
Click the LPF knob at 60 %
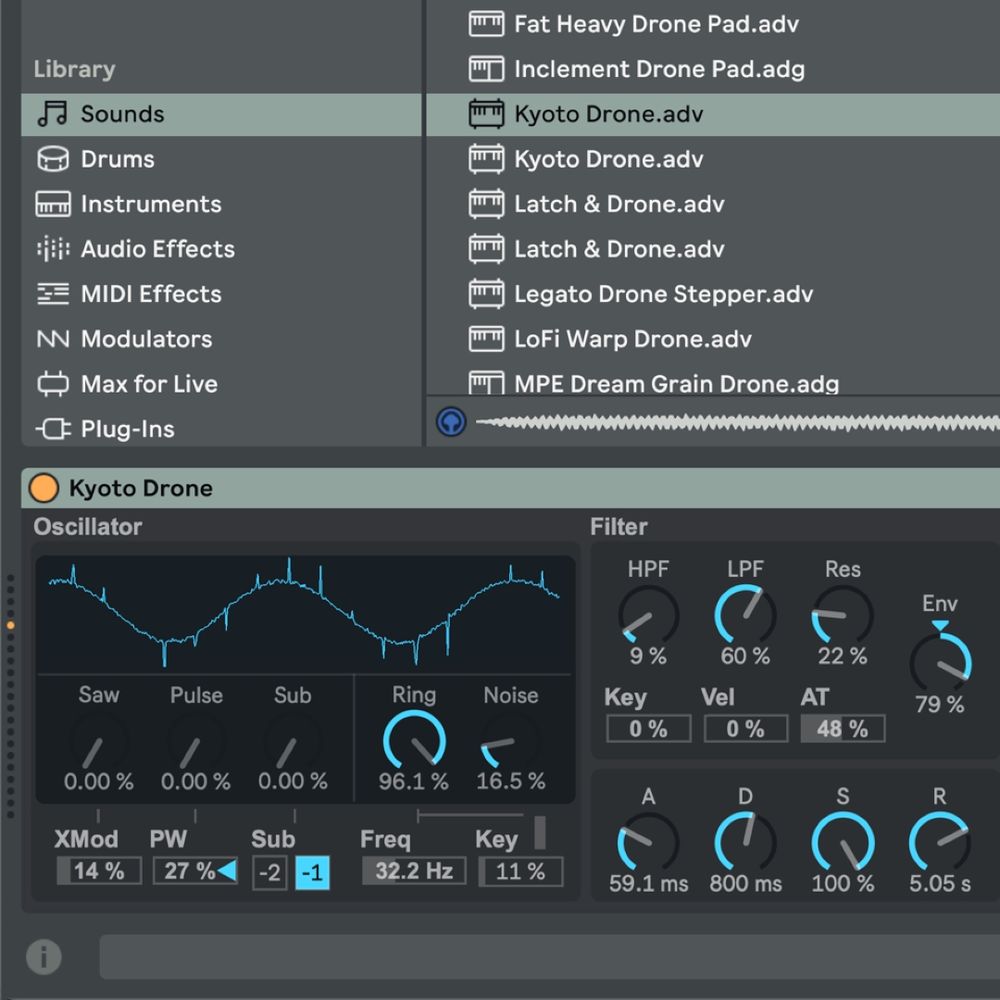point(745,616)
